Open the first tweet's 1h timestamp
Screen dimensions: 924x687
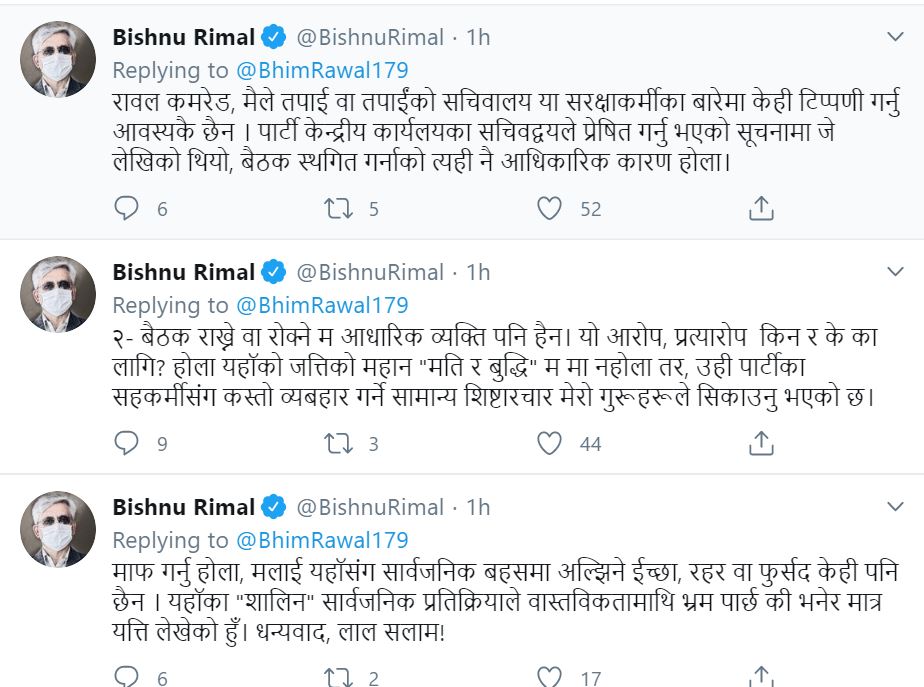[x=478, y=38]
